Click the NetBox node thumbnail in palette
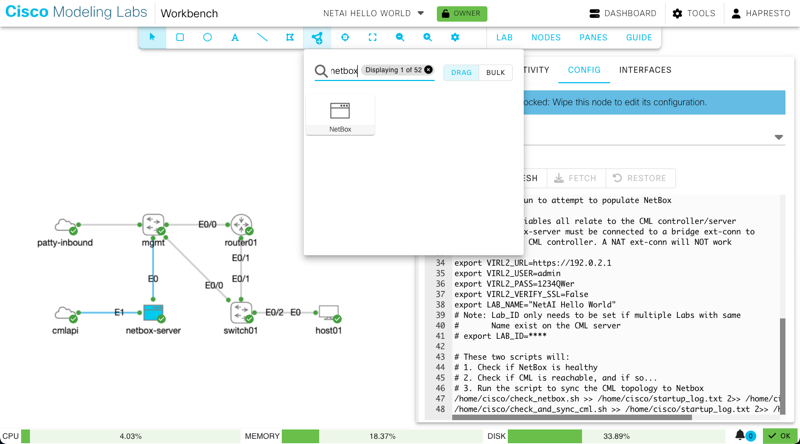The height and width of the screenshot is (444, 800). click(x=340, y=113)
